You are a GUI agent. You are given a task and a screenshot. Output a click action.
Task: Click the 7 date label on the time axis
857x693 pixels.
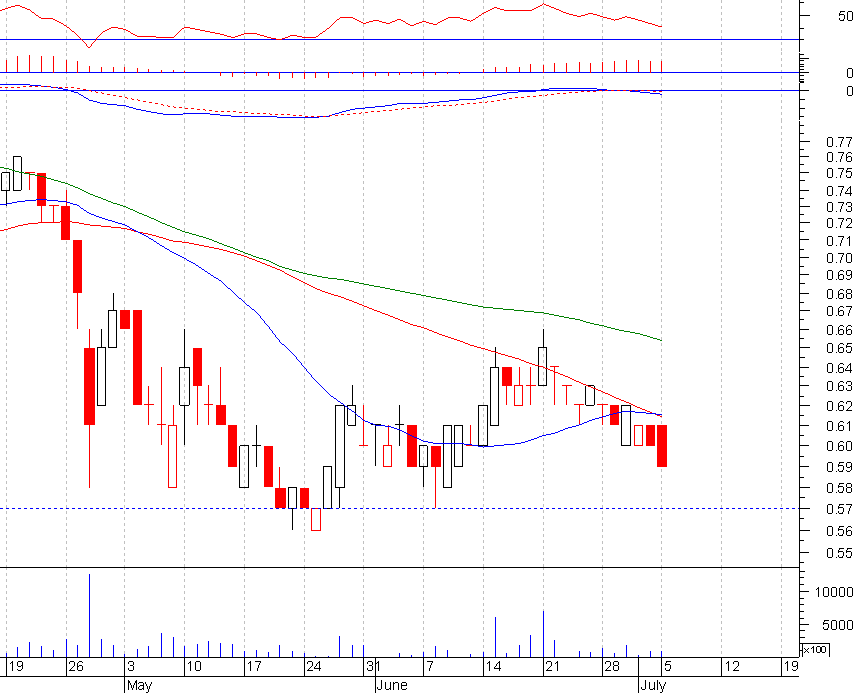pos(430,666)
